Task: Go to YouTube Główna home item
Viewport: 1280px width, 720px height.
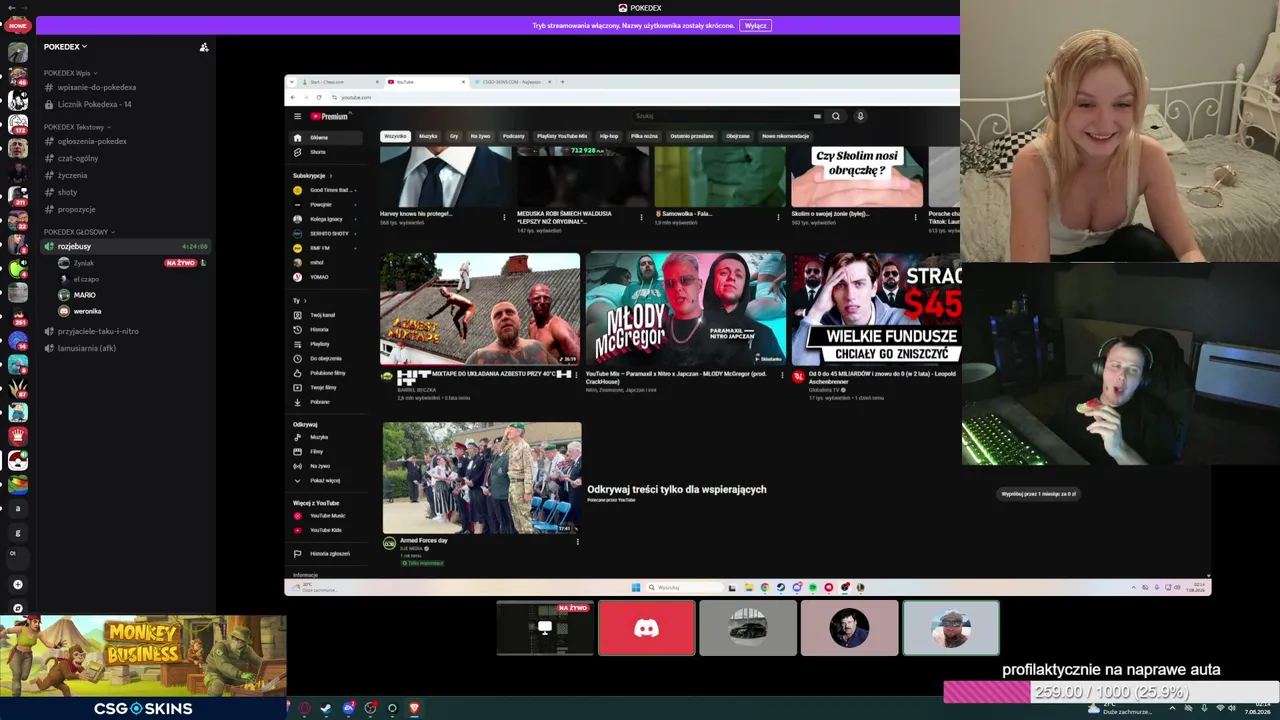Action: [x=326, y=137]
